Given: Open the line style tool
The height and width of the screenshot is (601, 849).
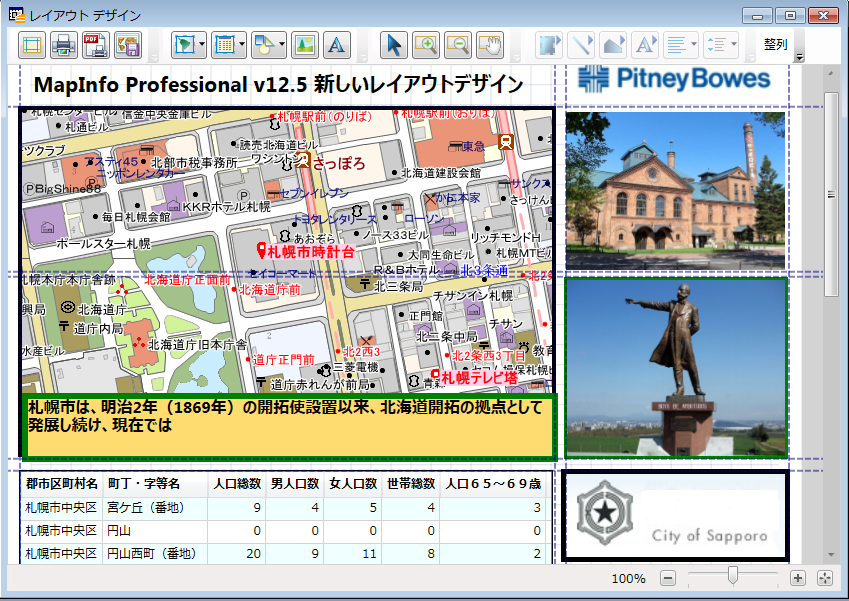Looking at the screenshot, I should pos(581,45).
